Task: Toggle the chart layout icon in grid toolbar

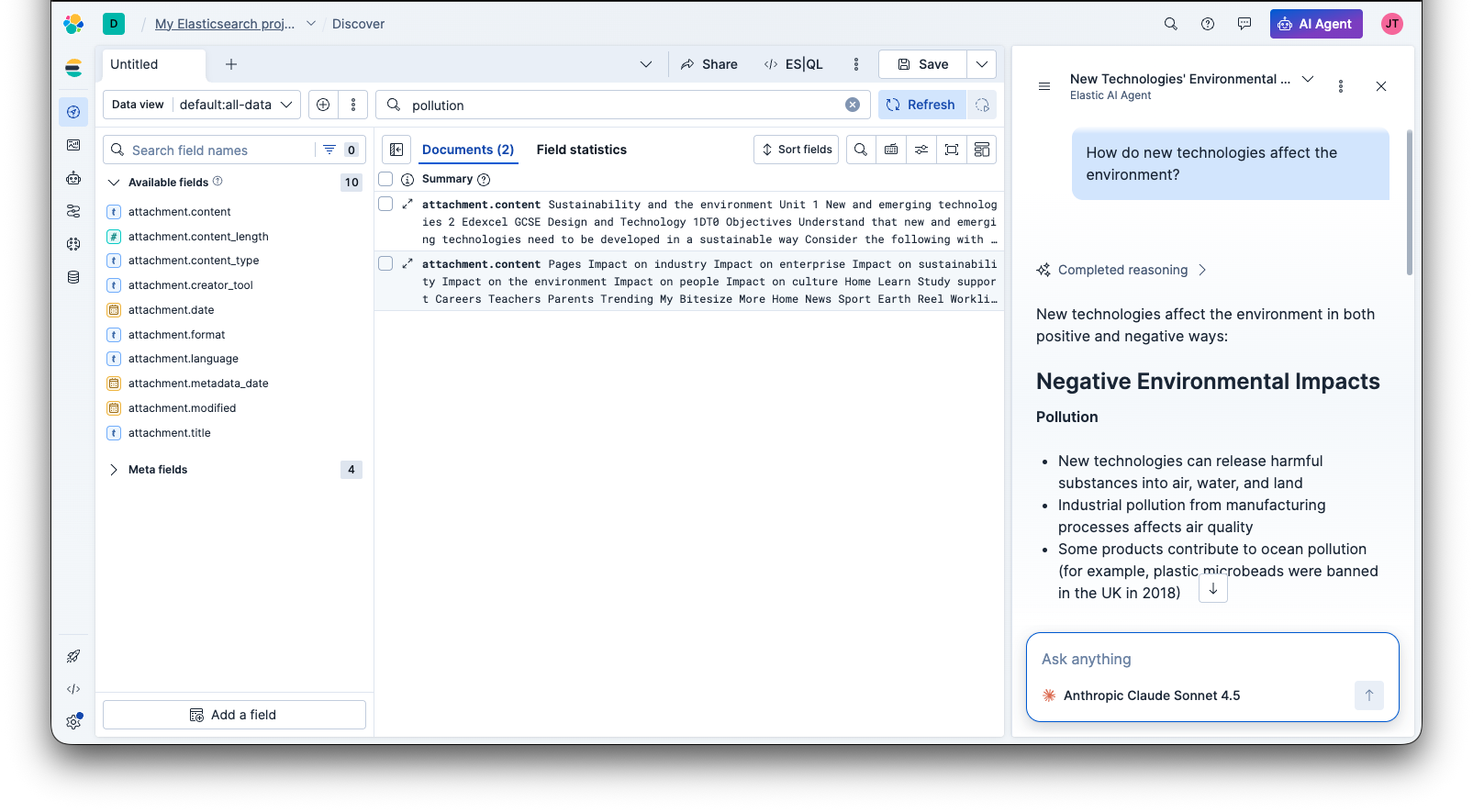Action: point(982,150)
